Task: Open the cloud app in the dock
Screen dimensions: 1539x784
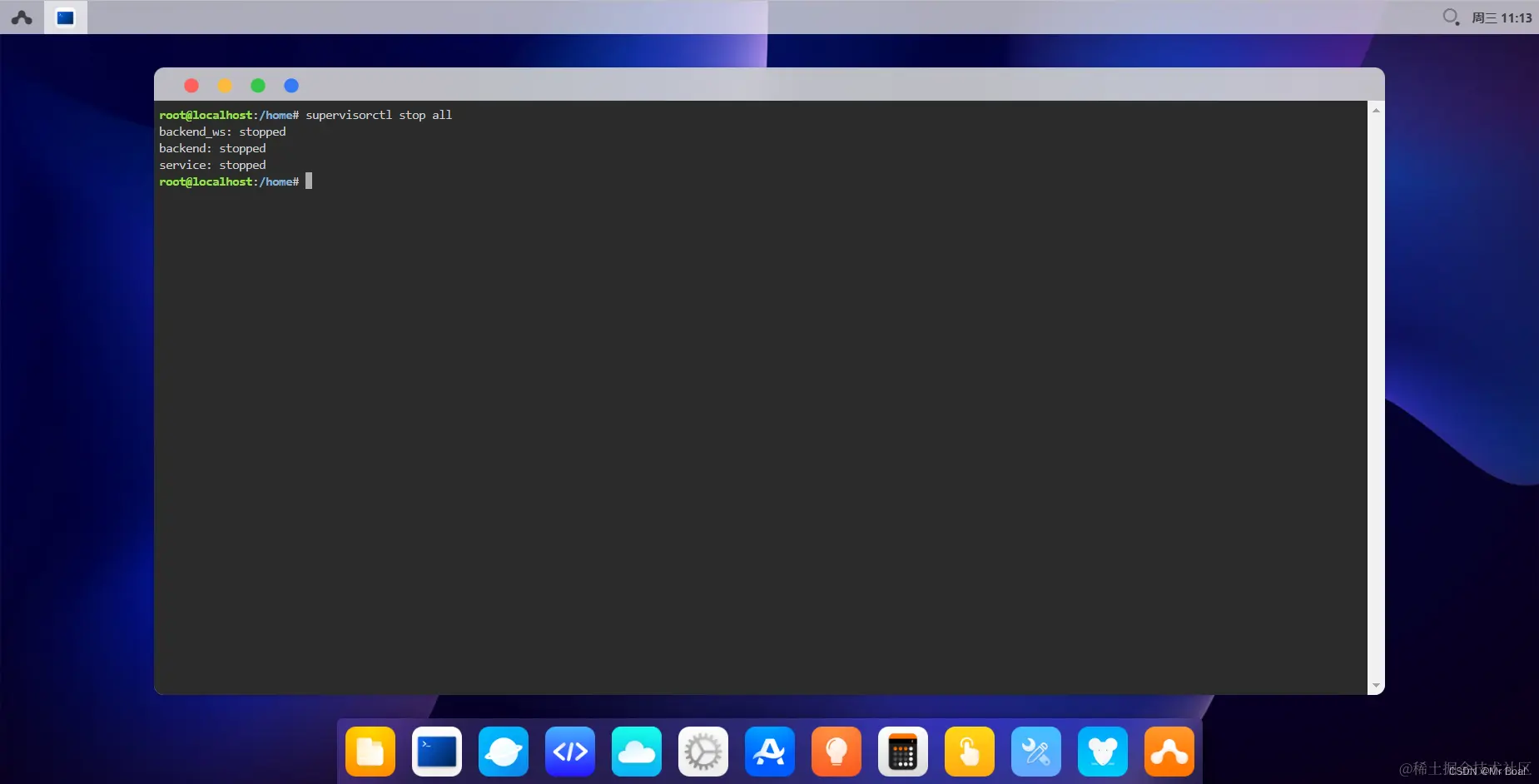Action: [637, 752]
